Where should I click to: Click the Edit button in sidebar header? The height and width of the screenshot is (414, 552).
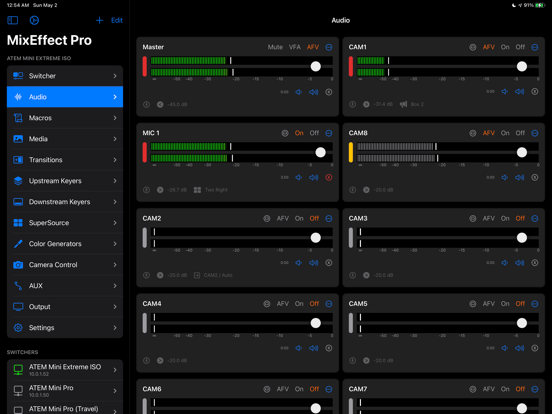point(117,20)
